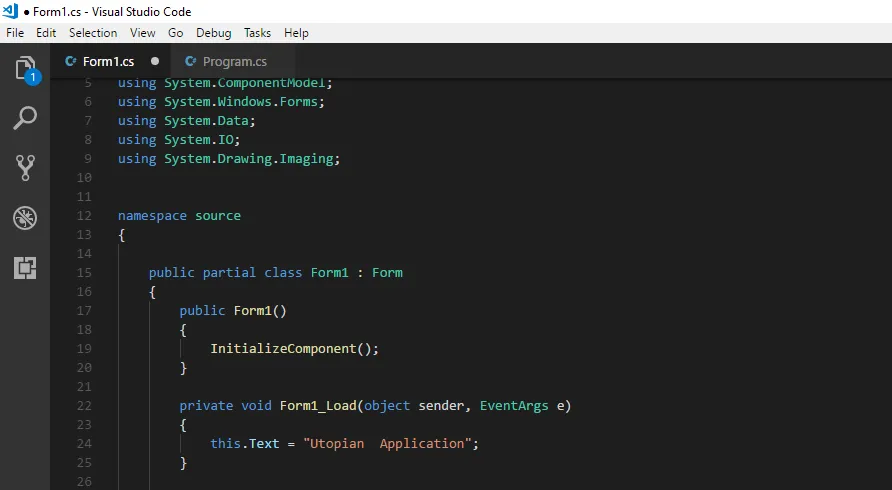Click opening brace on line 13
Viewport: 892px width, 490px height.
coord(122,235)
